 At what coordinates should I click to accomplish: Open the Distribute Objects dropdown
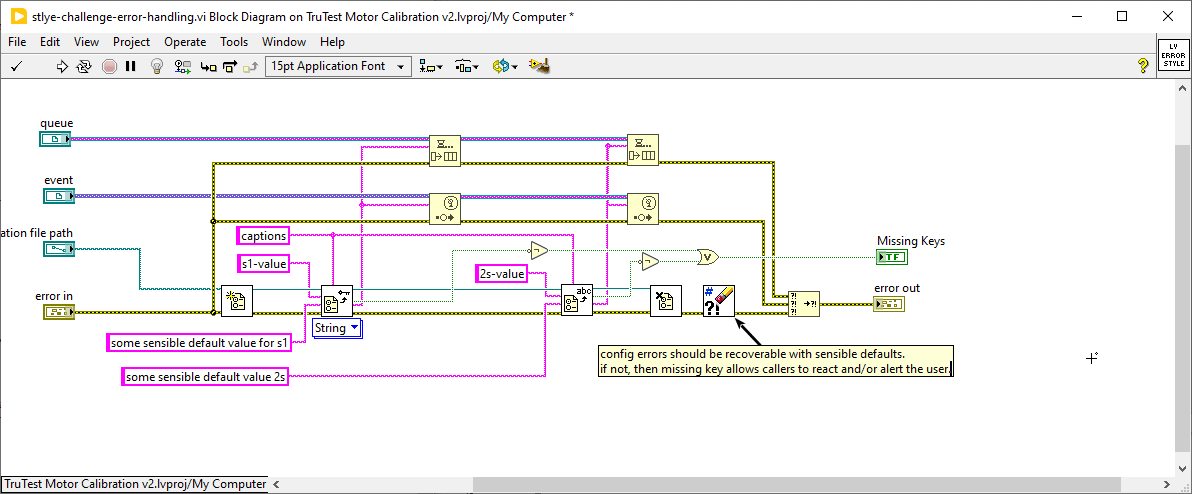coord(467,67)
